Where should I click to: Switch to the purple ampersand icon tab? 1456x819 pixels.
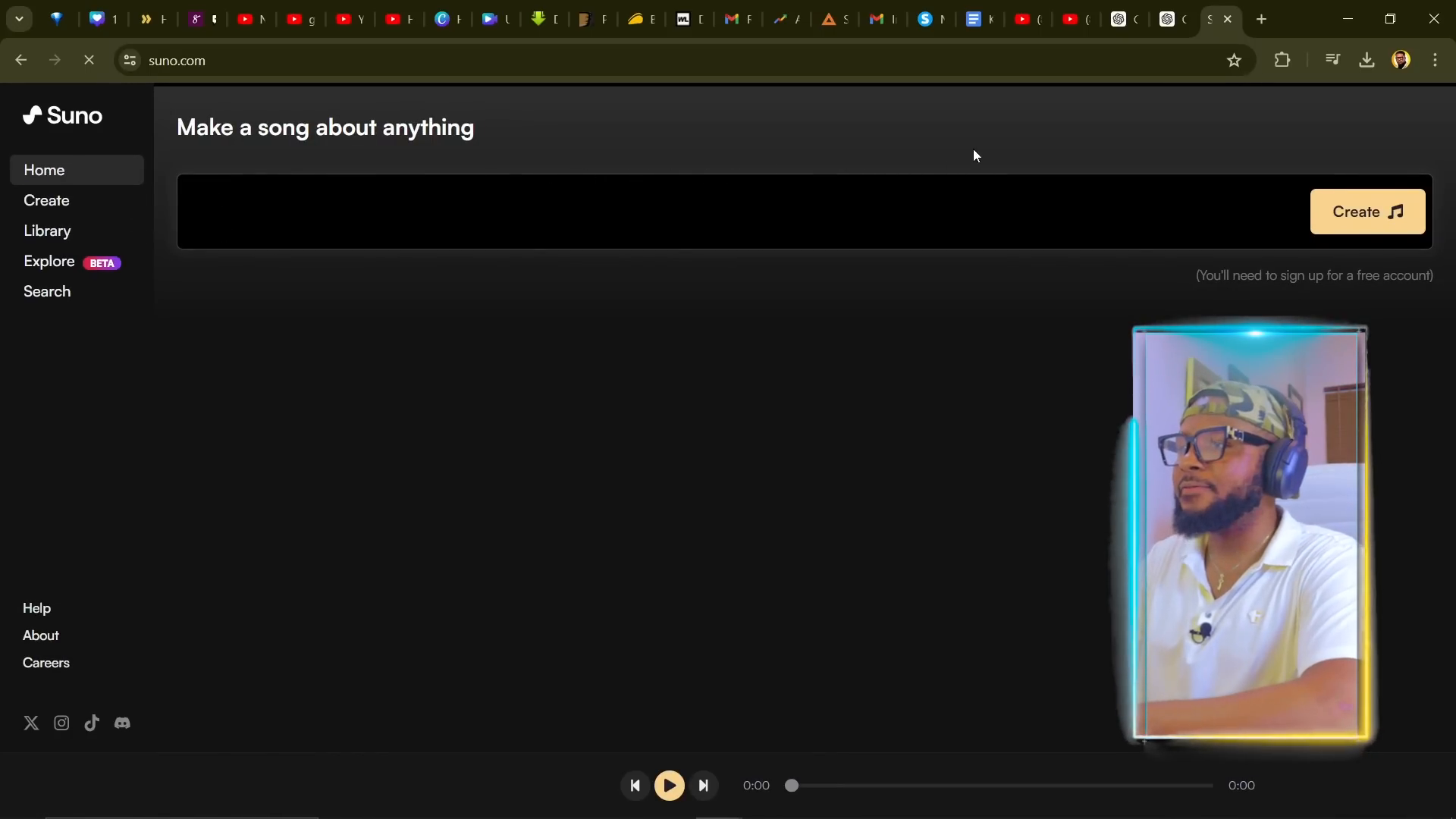pyautogui.click(x=202, y=19)
